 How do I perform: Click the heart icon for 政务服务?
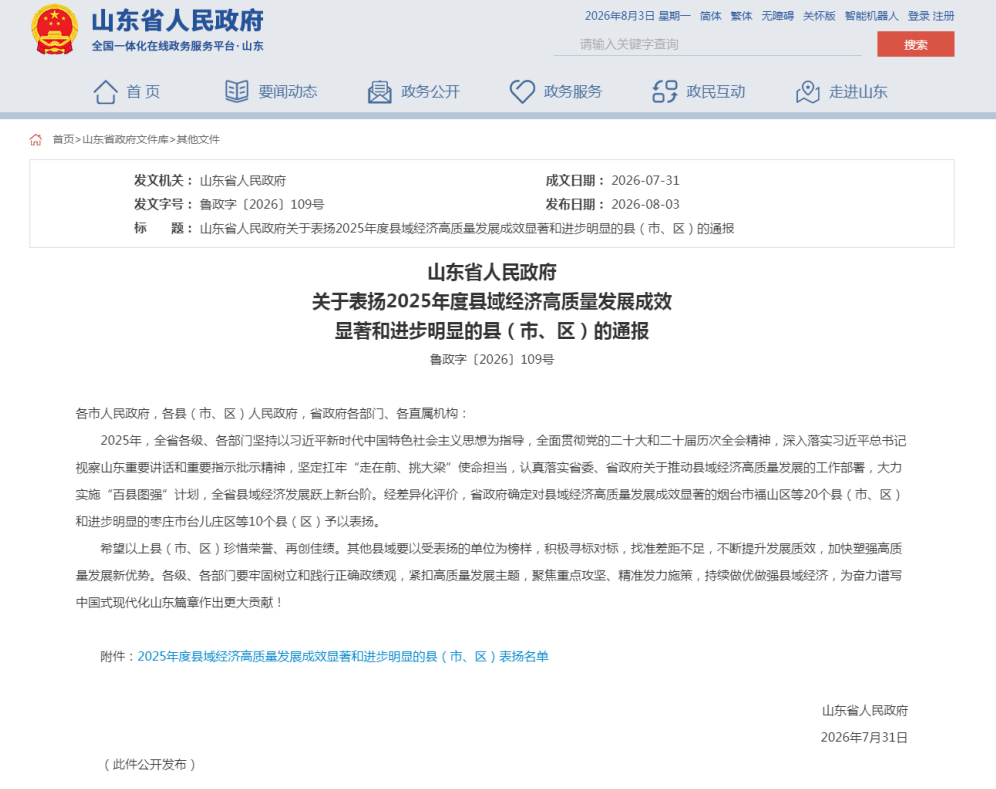coord(522,91)
